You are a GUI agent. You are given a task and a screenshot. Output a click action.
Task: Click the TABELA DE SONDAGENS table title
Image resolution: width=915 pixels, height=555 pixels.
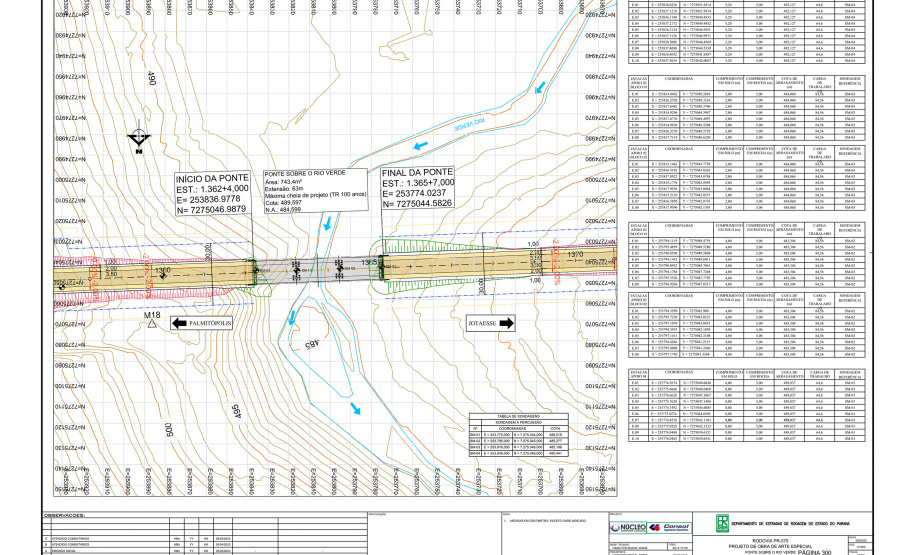[519, 417]
